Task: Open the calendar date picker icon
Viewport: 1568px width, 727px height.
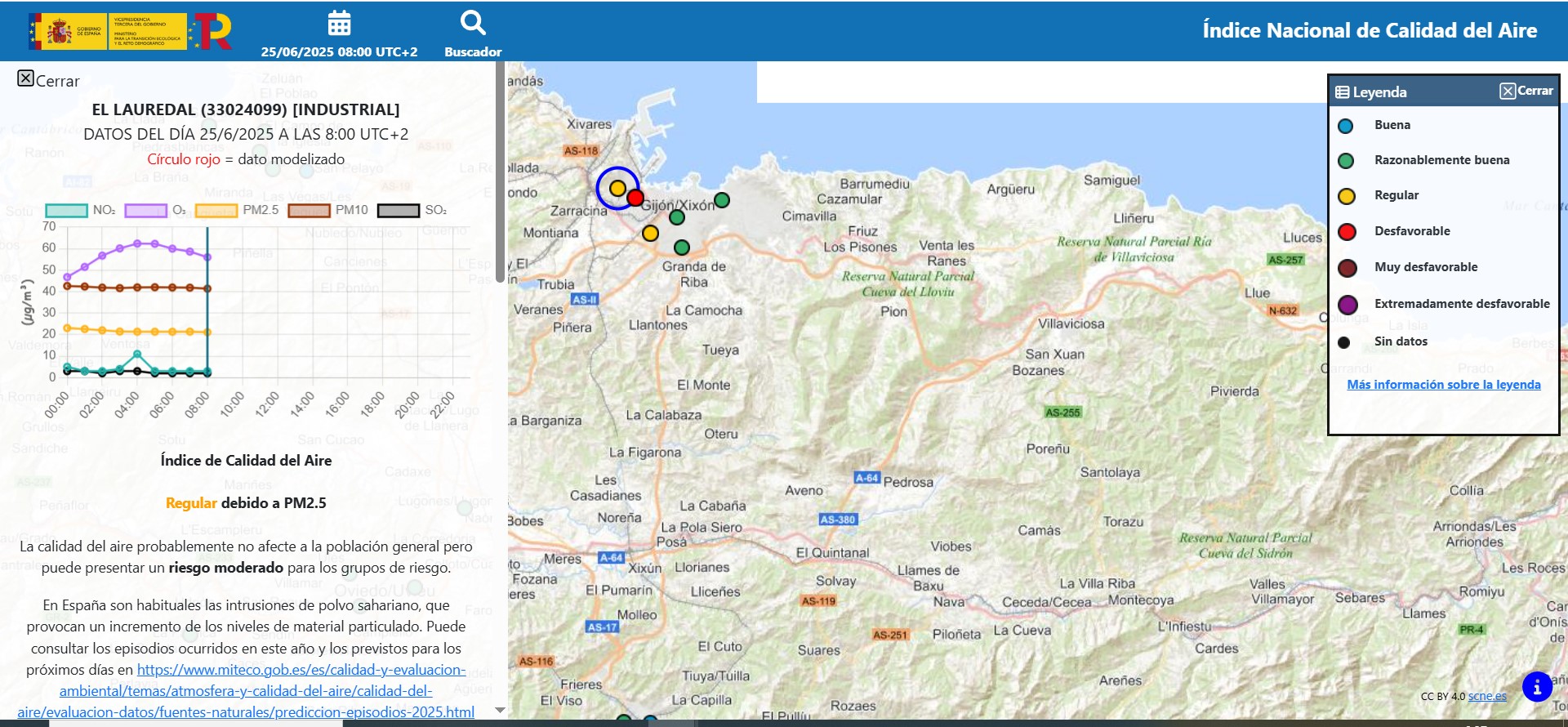Action: tap(339, 23)
